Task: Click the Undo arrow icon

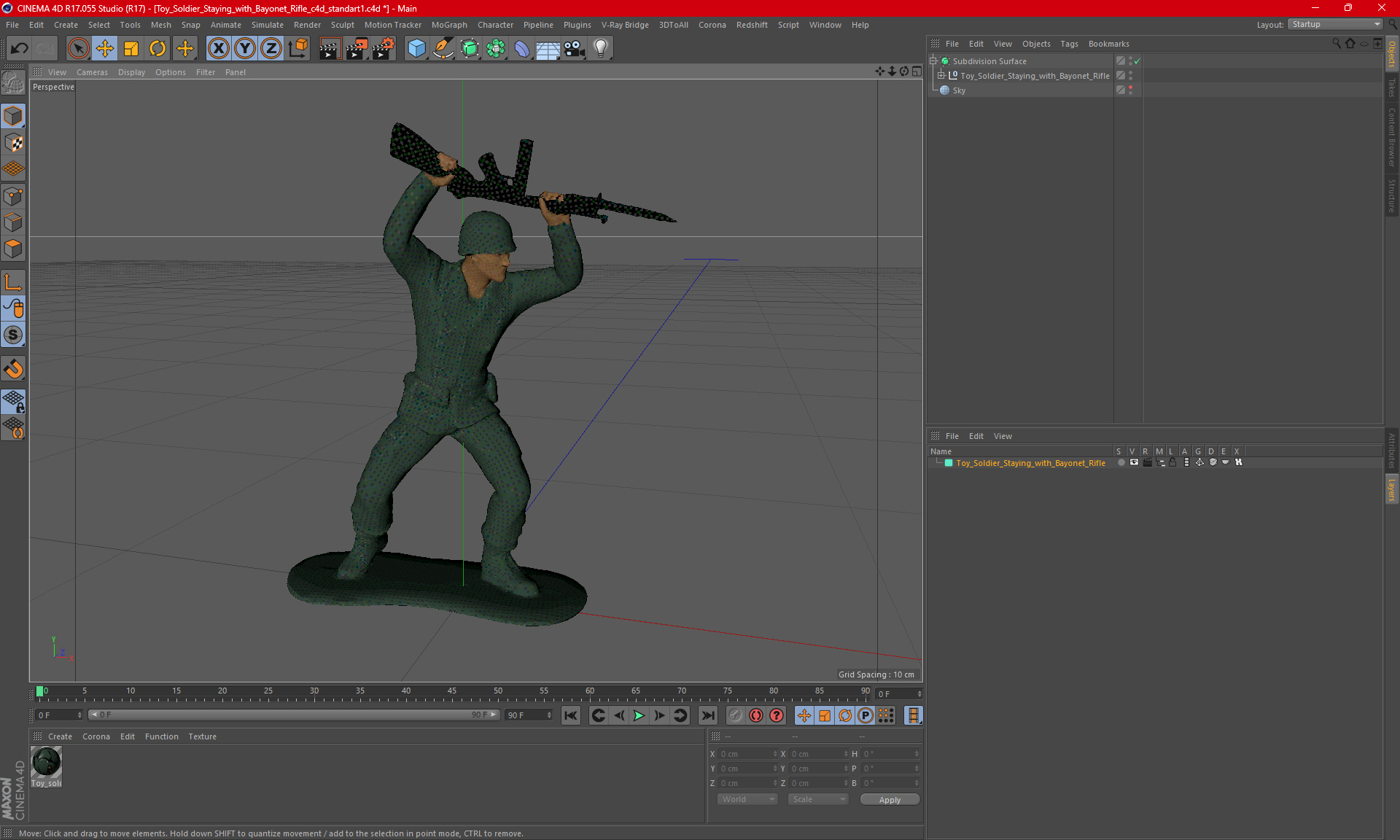Action: pos(19,49)
